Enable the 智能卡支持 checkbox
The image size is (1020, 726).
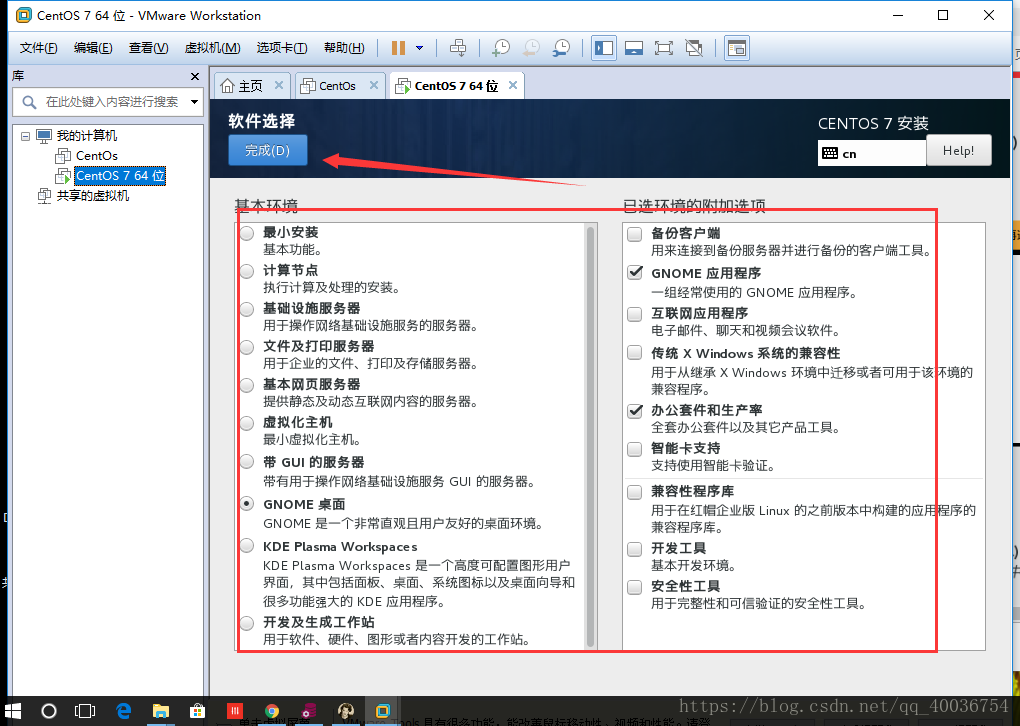click(x=635, y=449)
